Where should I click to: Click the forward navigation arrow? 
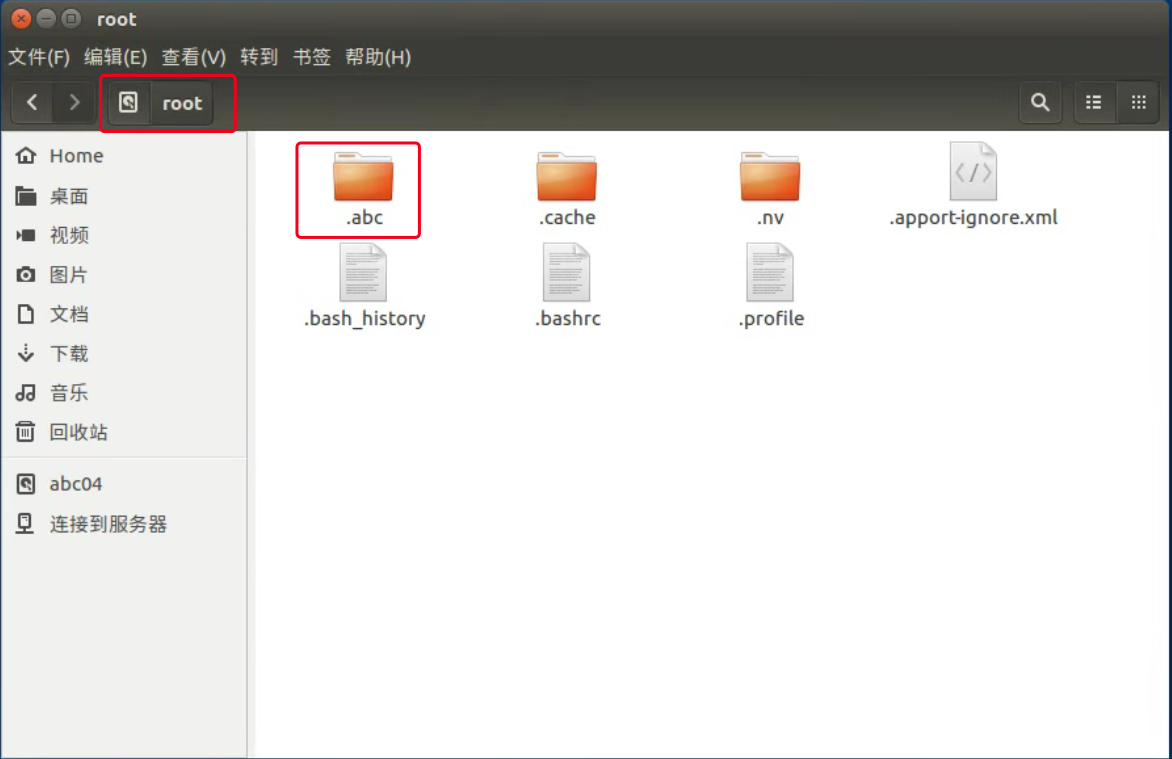[74, 102]
